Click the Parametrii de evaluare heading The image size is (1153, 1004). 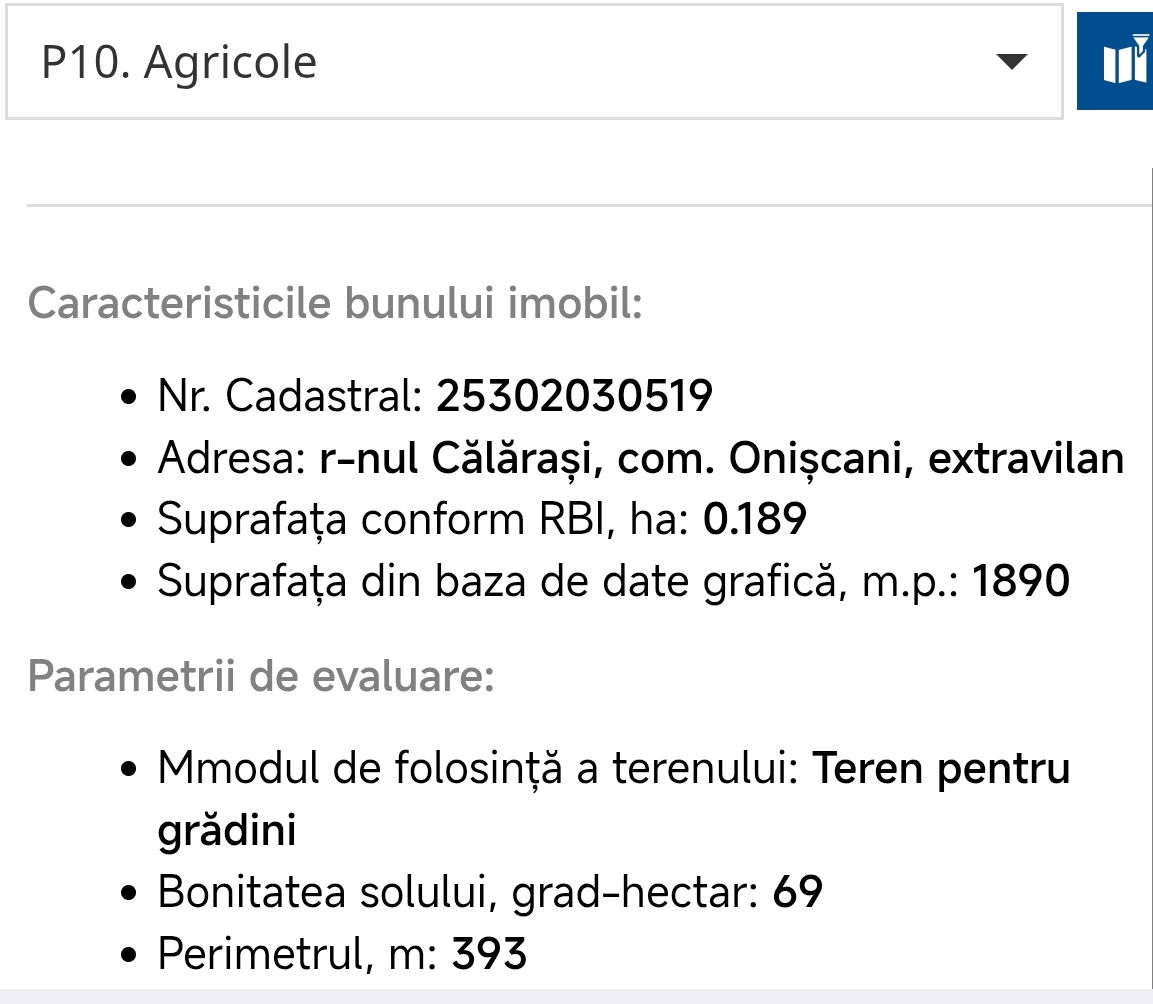[261, 676]
